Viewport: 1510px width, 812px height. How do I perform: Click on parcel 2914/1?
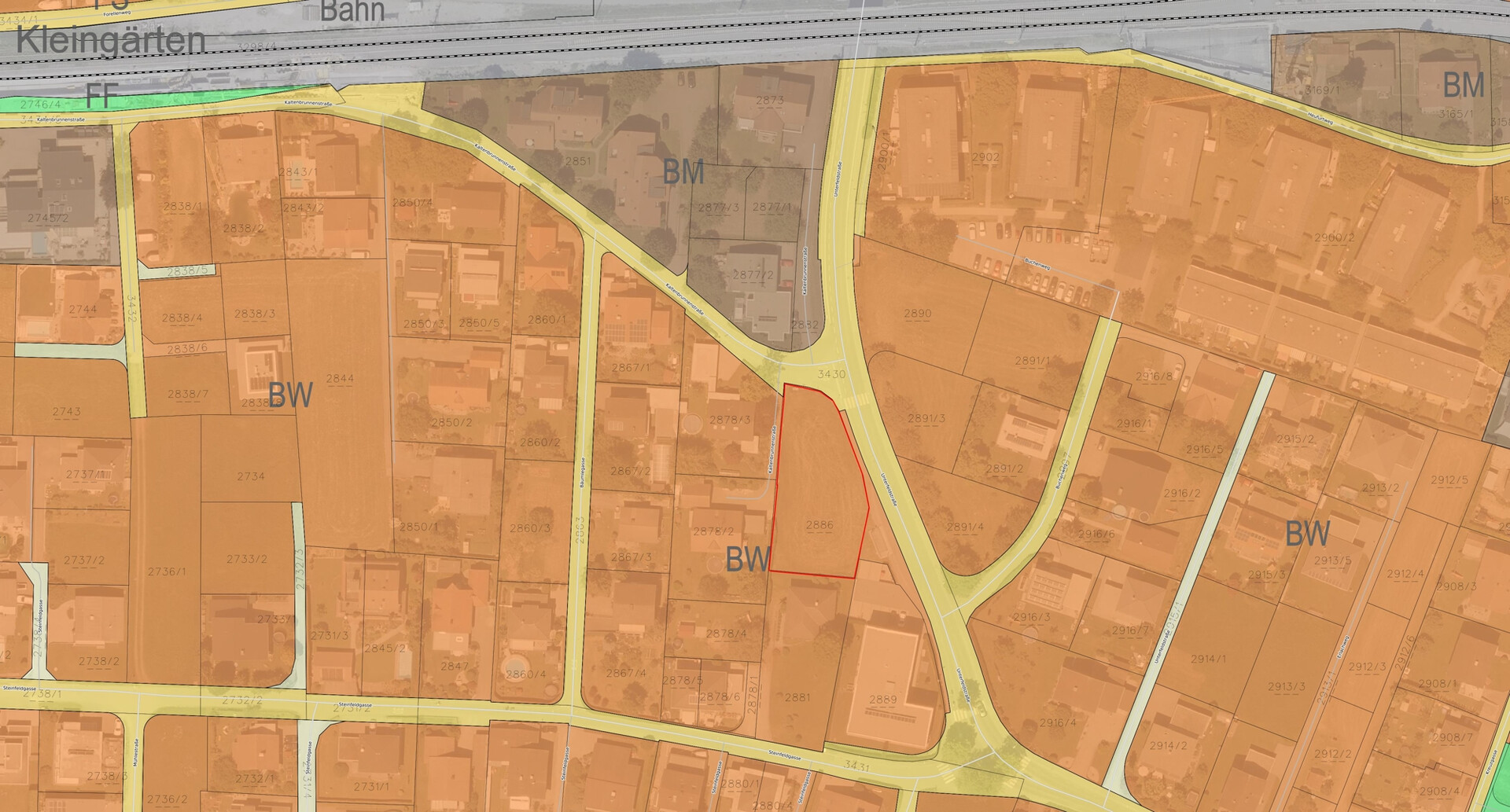[x=1207, y=659]
